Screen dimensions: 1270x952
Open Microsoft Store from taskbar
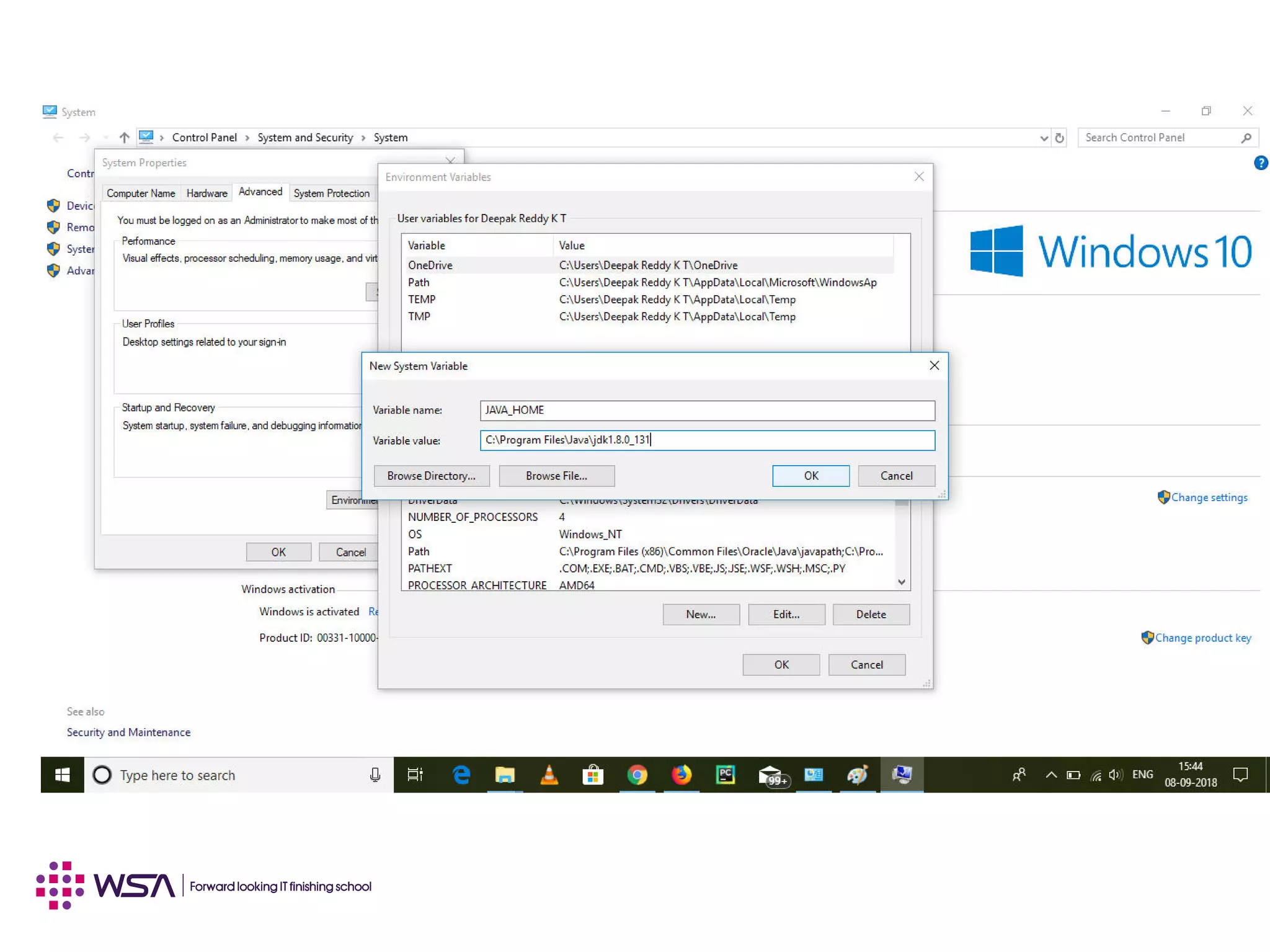pos(593,775)
